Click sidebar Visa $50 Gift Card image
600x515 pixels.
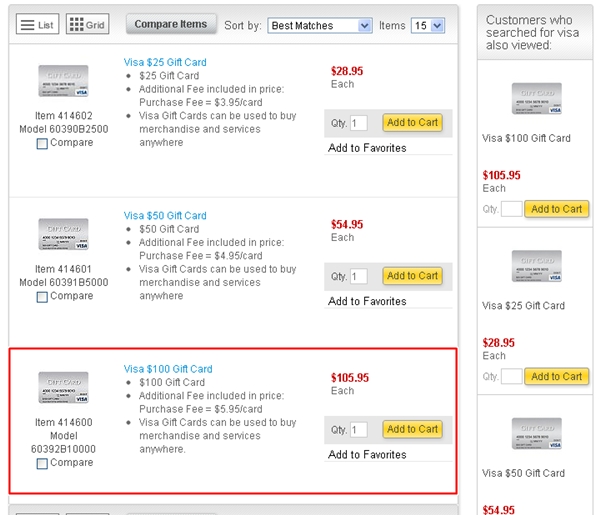[x=537, y=434]
